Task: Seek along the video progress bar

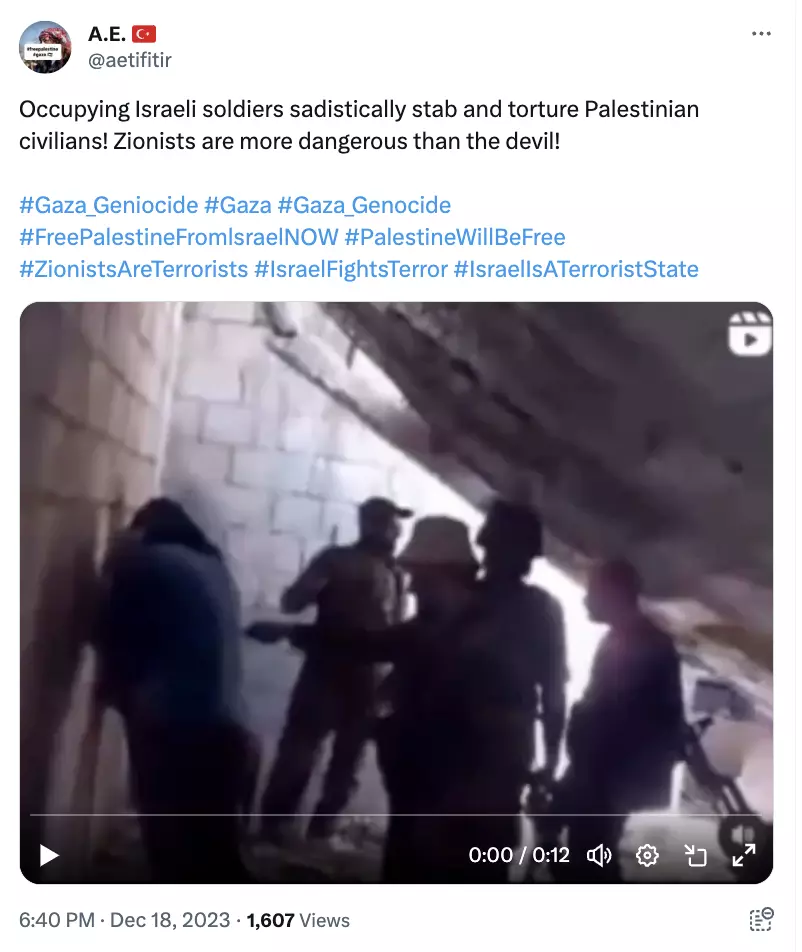Action: (396, 814)
